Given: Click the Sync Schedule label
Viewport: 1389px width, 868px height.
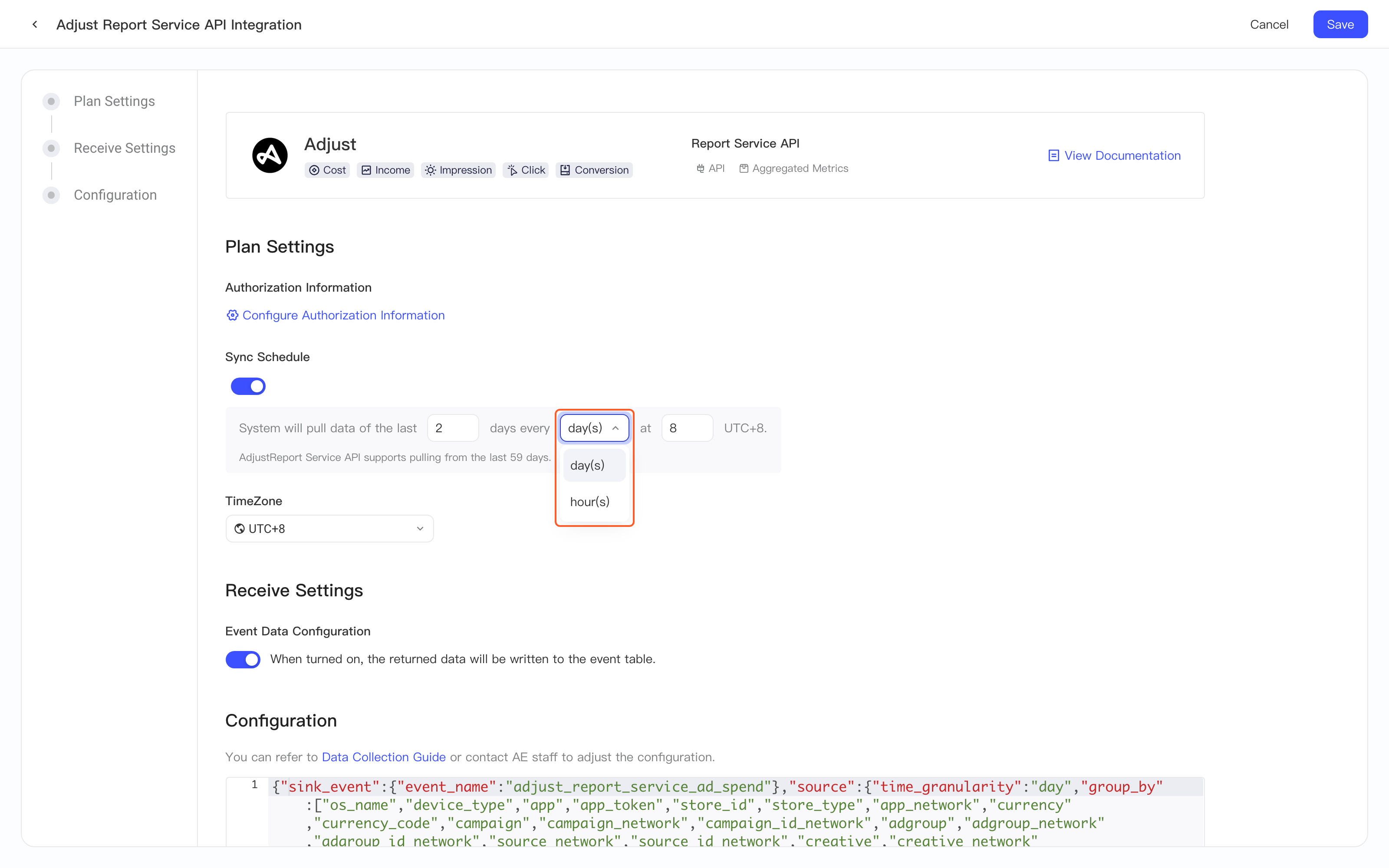Looking at the screenshot, I should [267, 356].
